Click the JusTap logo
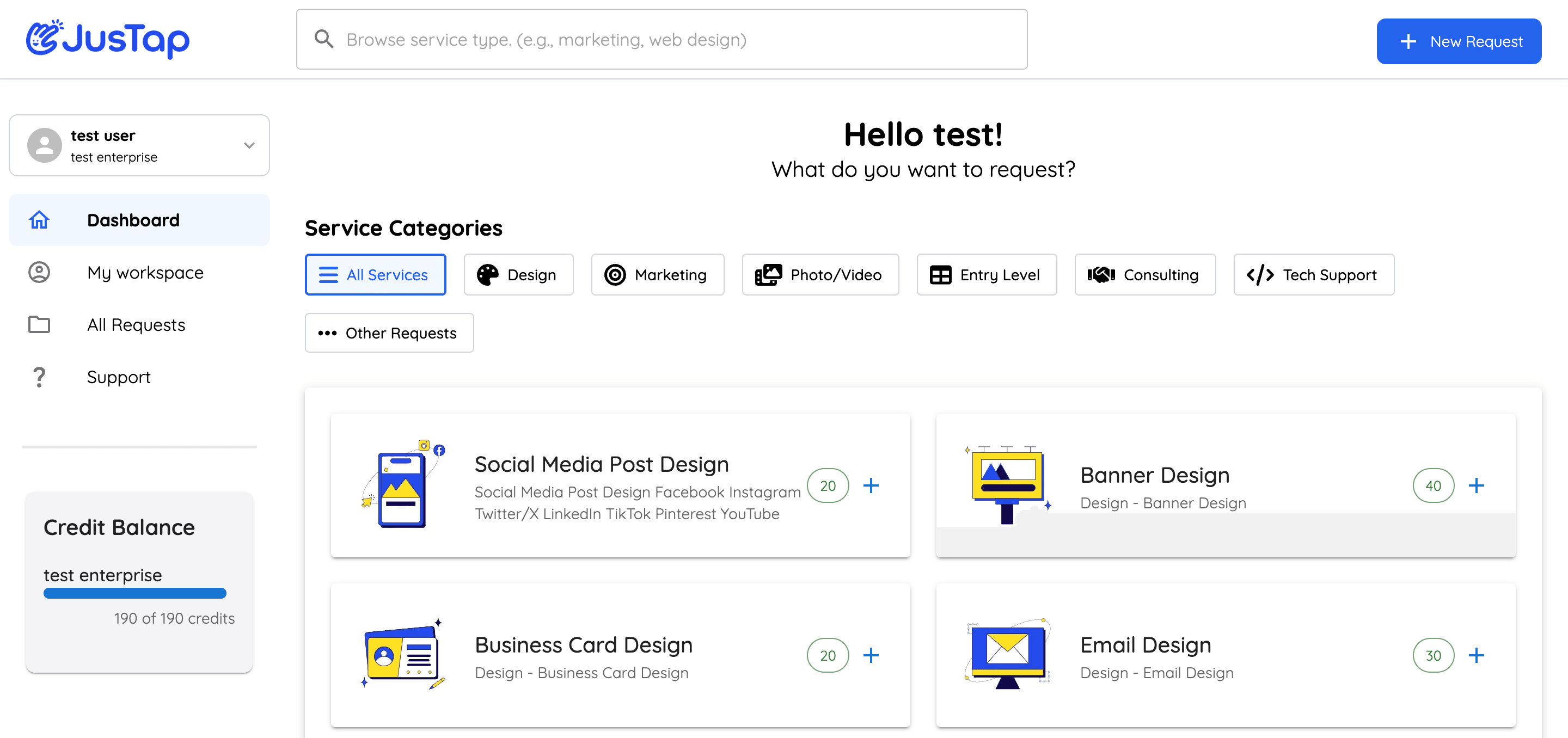Image resolution: width=1568 pixels, height=738 pixels. 108,39
